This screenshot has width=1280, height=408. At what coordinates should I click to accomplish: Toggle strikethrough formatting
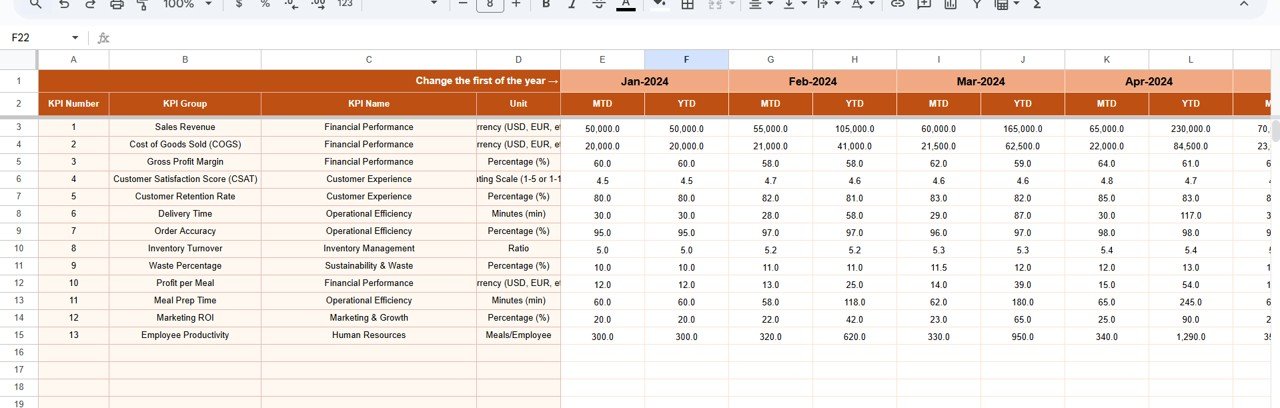(x=598, y=4)
